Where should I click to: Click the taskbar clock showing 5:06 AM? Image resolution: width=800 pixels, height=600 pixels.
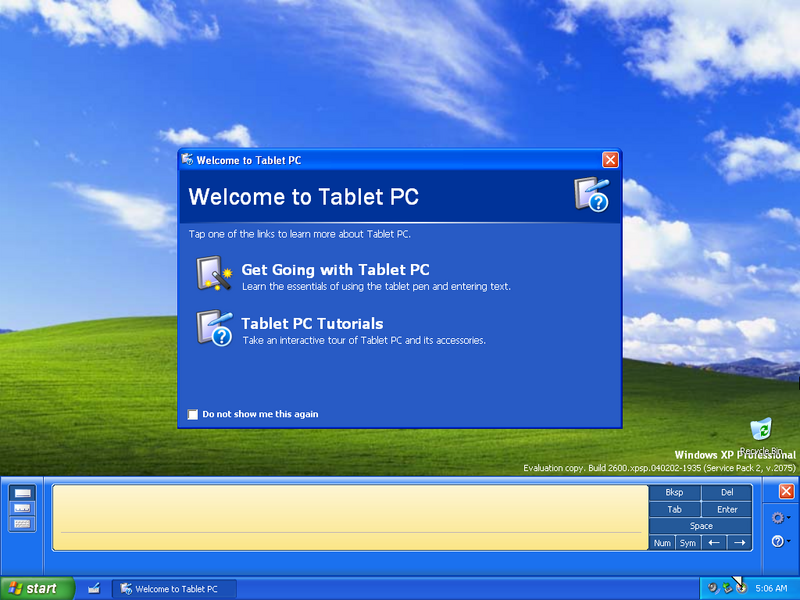771,588
